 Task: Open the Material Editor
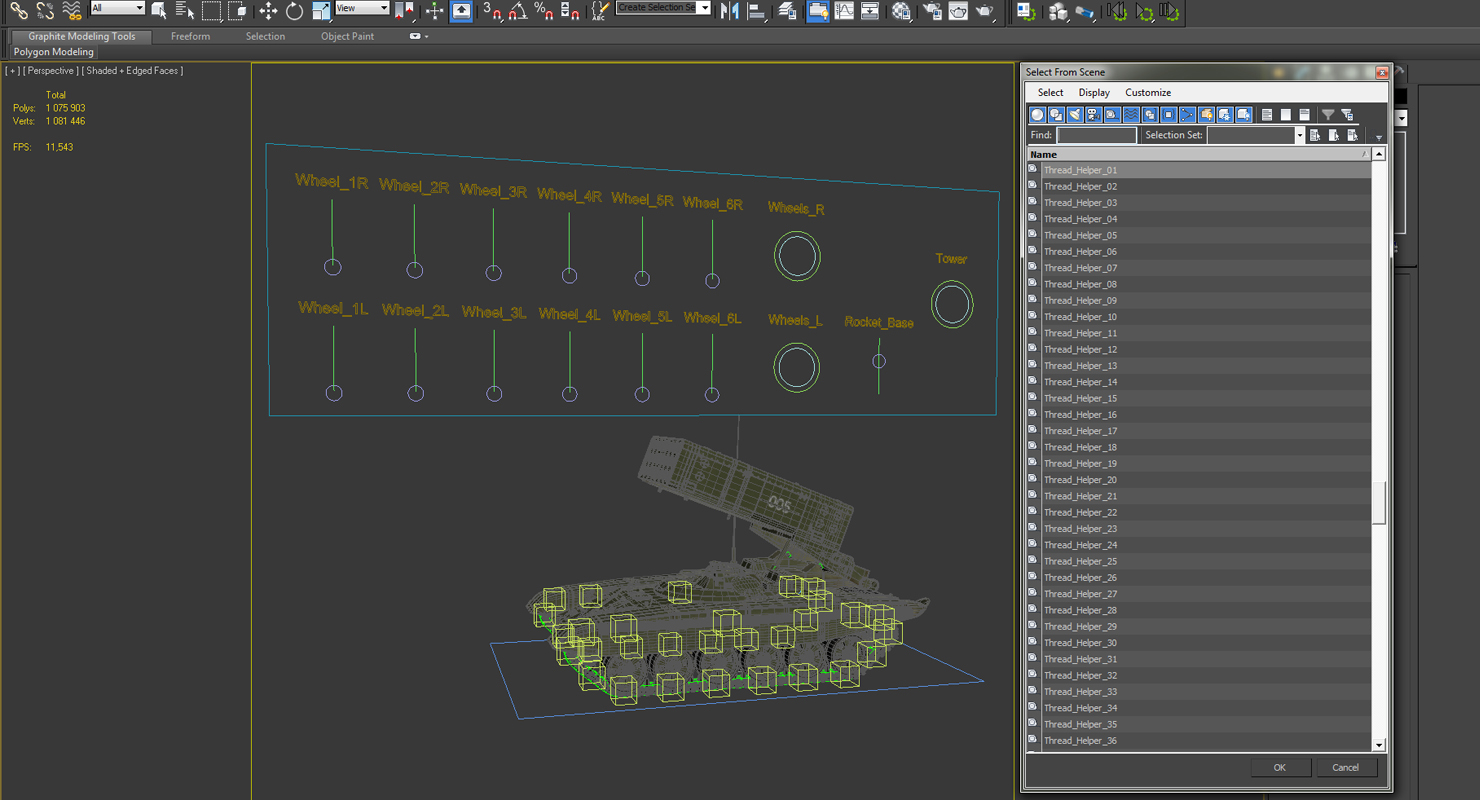902,10
